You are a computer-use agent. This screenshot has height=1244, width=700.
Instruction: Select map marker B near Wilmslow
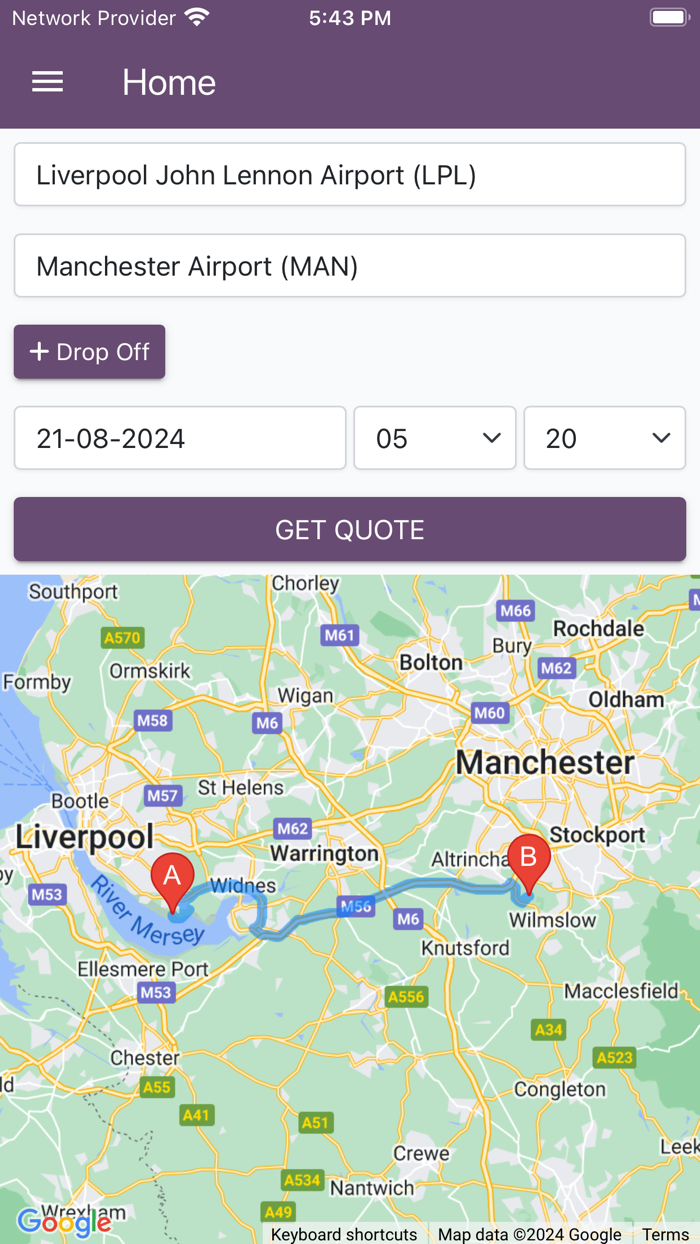[529, 857]
